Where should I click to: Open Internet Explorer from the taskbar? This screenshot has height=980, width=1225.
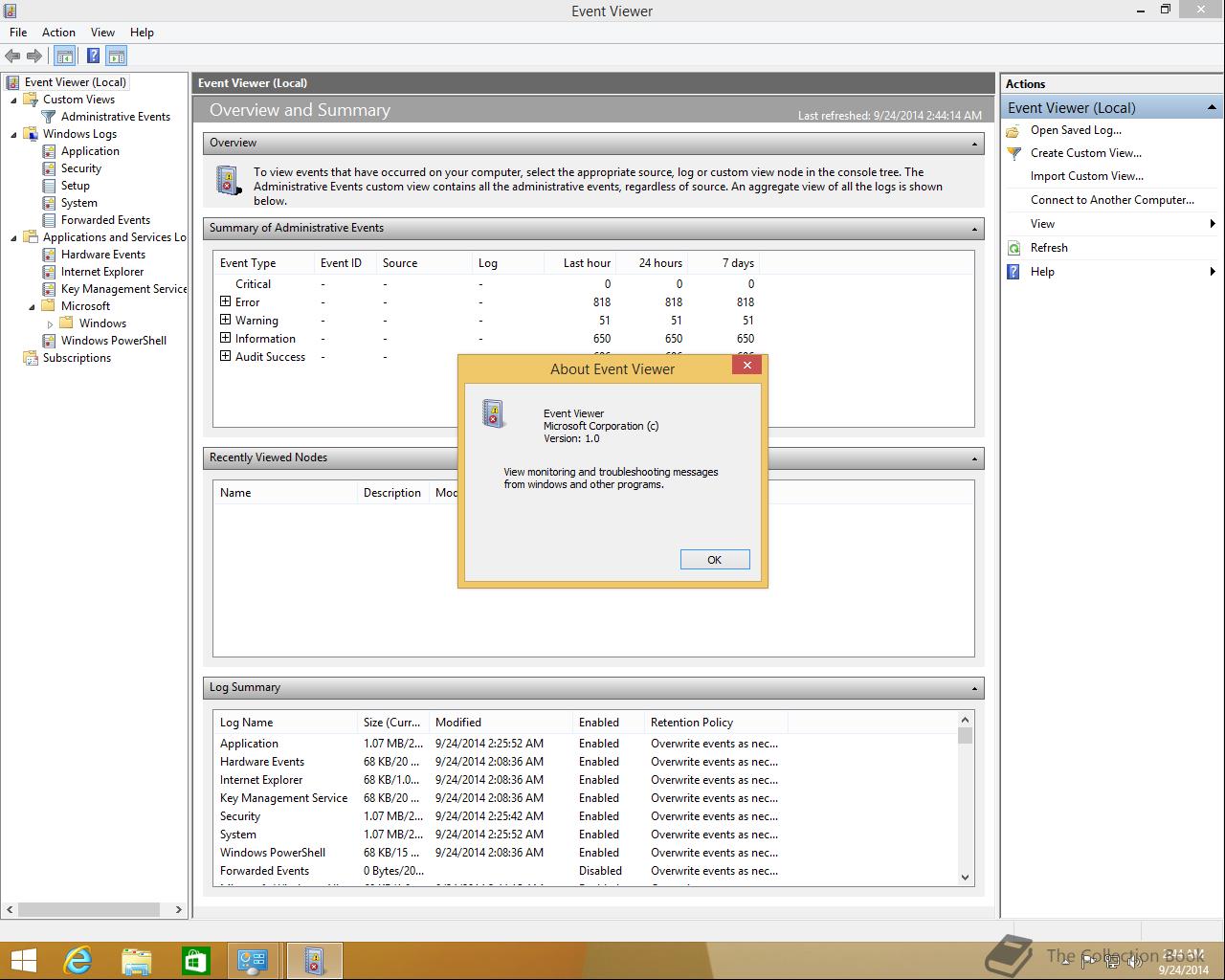click(78, 961)
